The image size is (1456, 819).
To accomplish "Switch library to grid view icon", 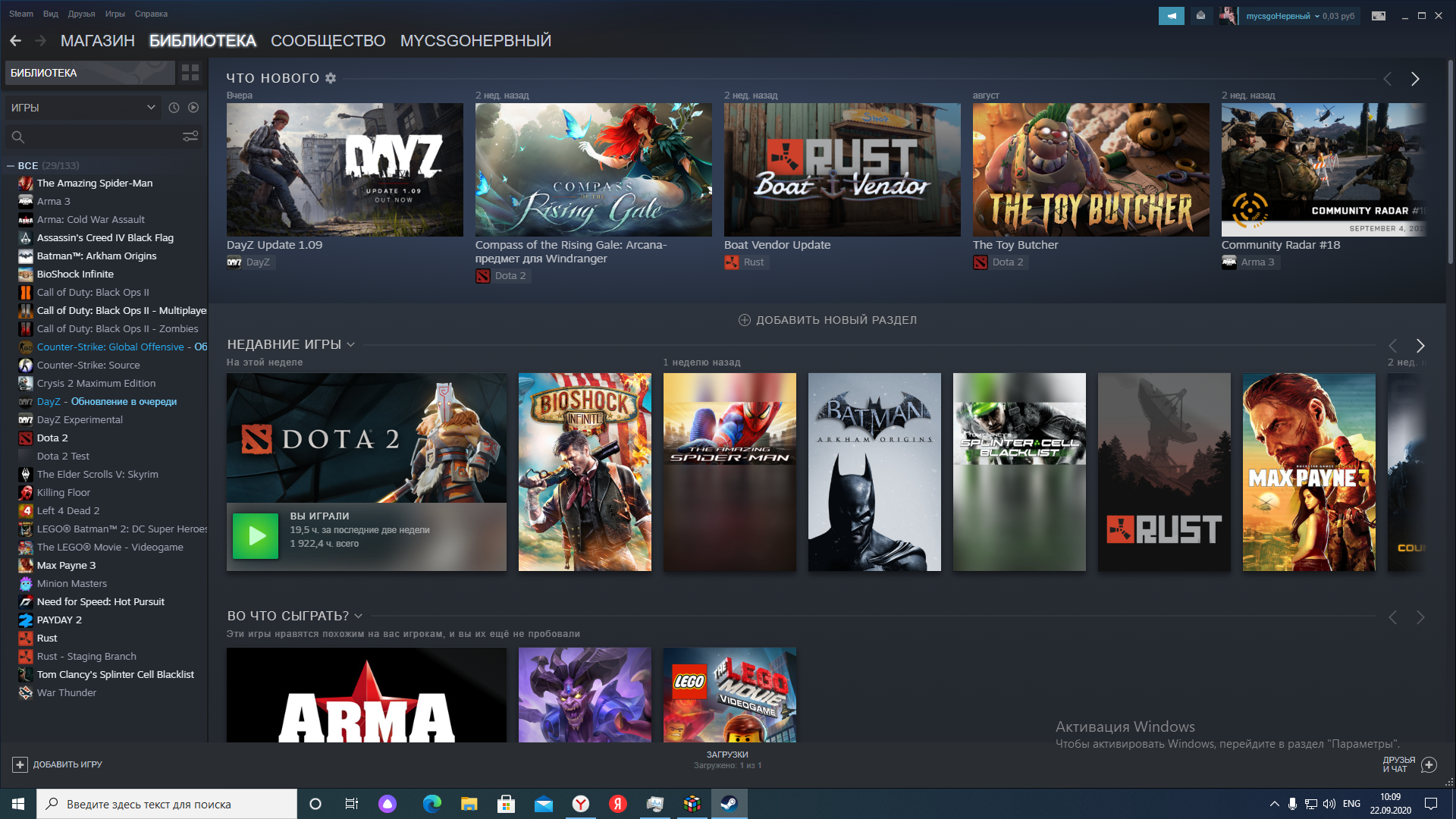I will point(190,73).
